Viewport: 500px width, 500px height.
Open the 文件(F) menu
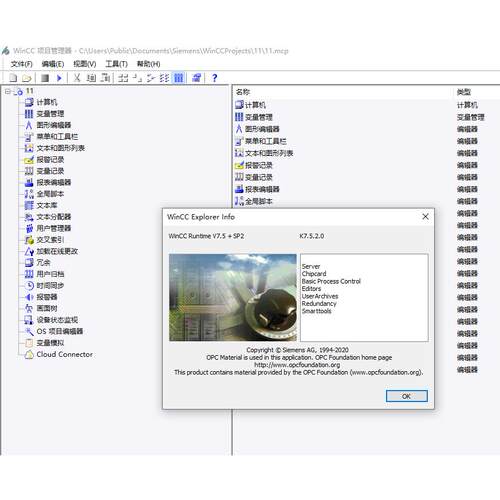point(21,64)
